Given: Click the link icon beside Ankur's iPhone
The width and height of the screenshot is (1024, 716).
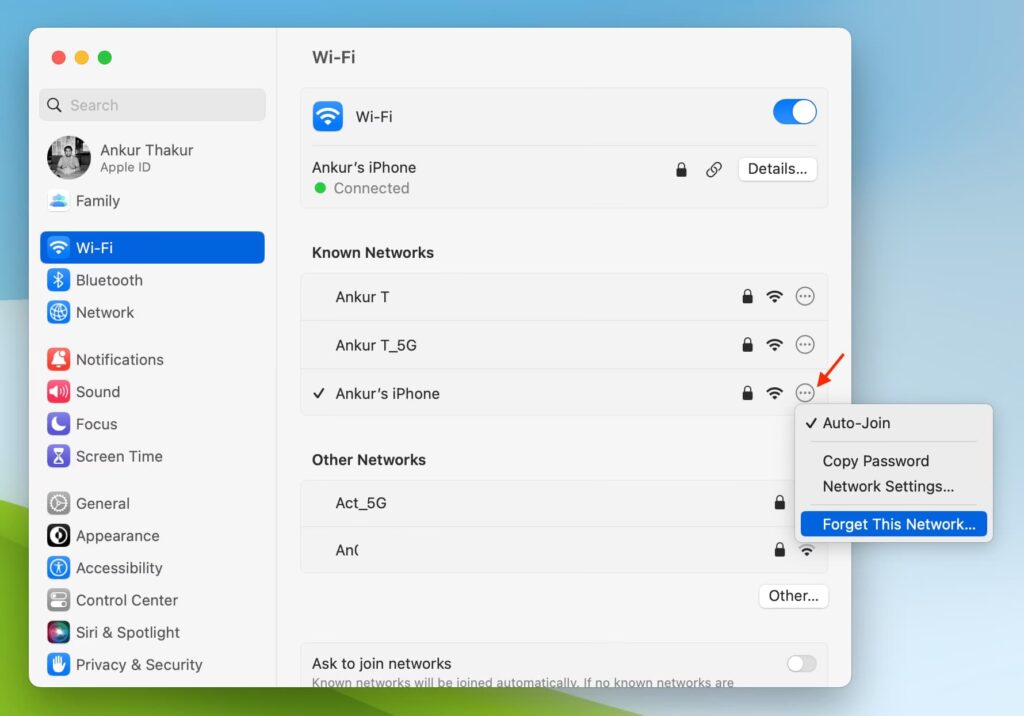Looking at the screenshot, I should [x=714, y=170].
